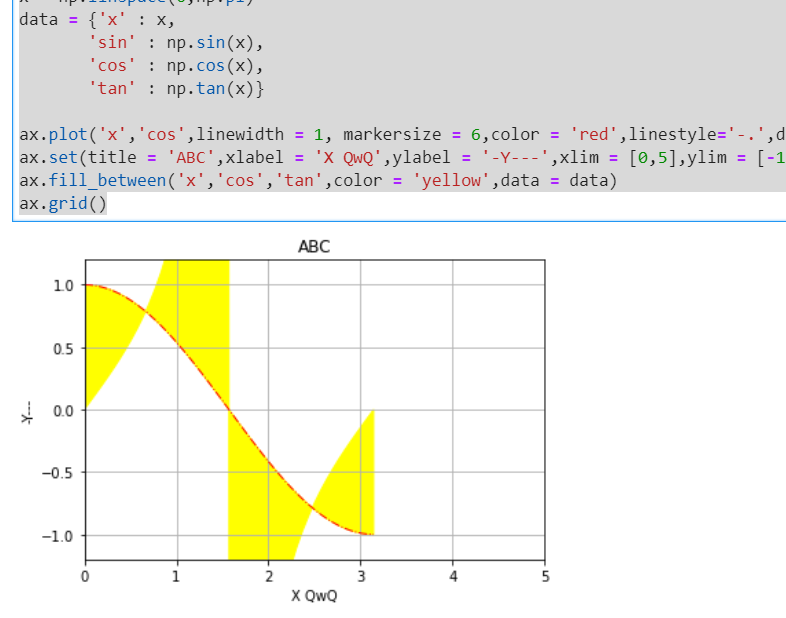The image size is (786, 618).
Task: Click the 'red' color string in code
Action: (x=594, y=135)
